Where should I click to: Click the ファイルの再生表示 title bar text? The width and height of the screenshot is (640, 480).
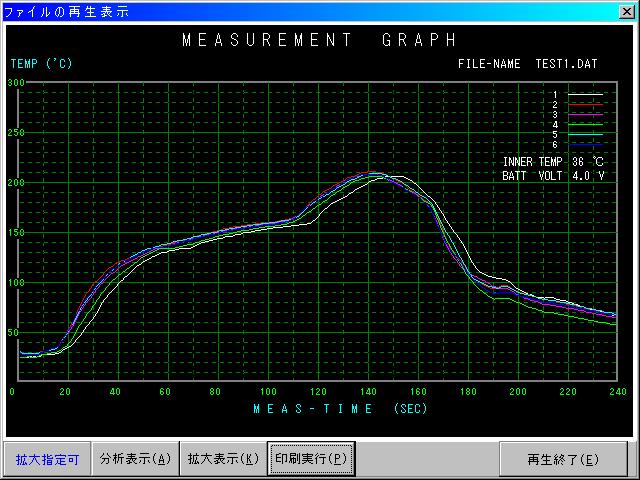(66, 11)
